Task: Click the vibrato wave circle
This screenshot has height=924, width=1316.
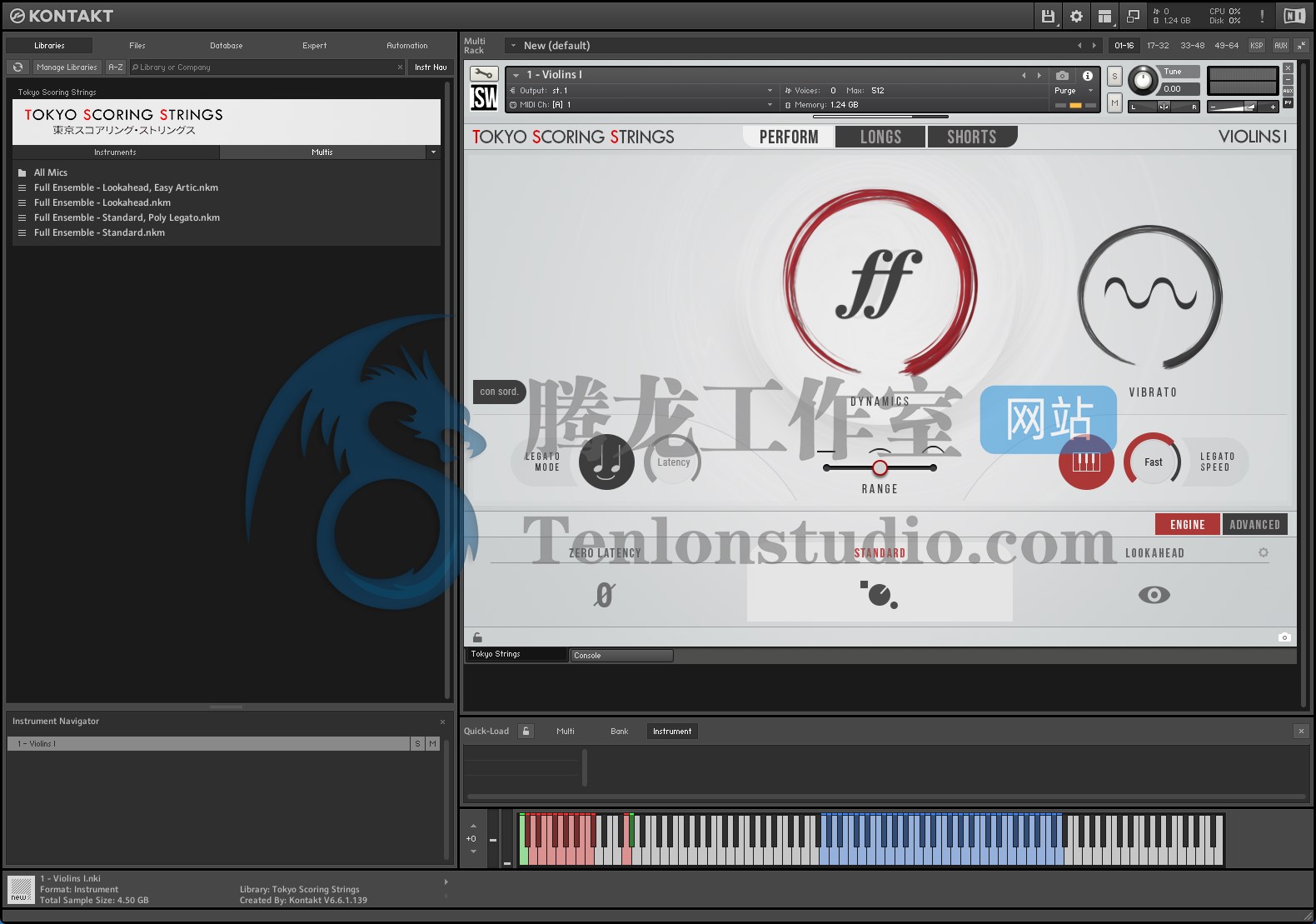Action: point(1151,296)
